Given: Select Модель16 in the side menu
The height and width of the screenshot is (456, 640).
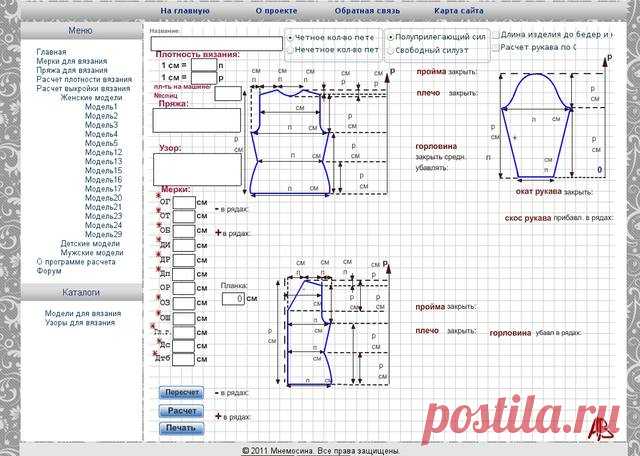Looking at the screenshot, I should [x=103, y=180].
